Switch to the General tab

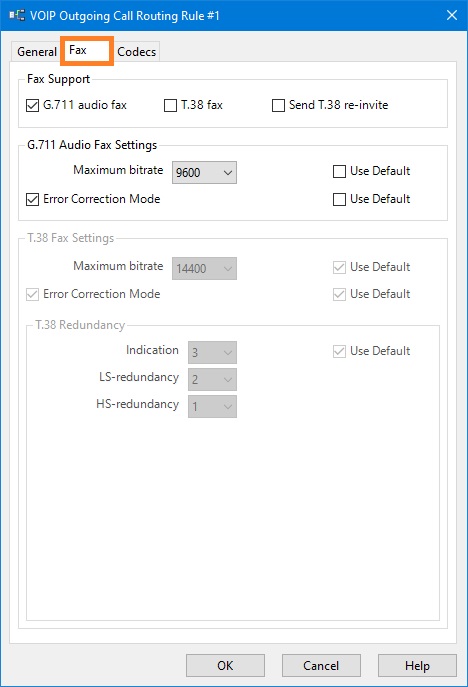[37, 52]
